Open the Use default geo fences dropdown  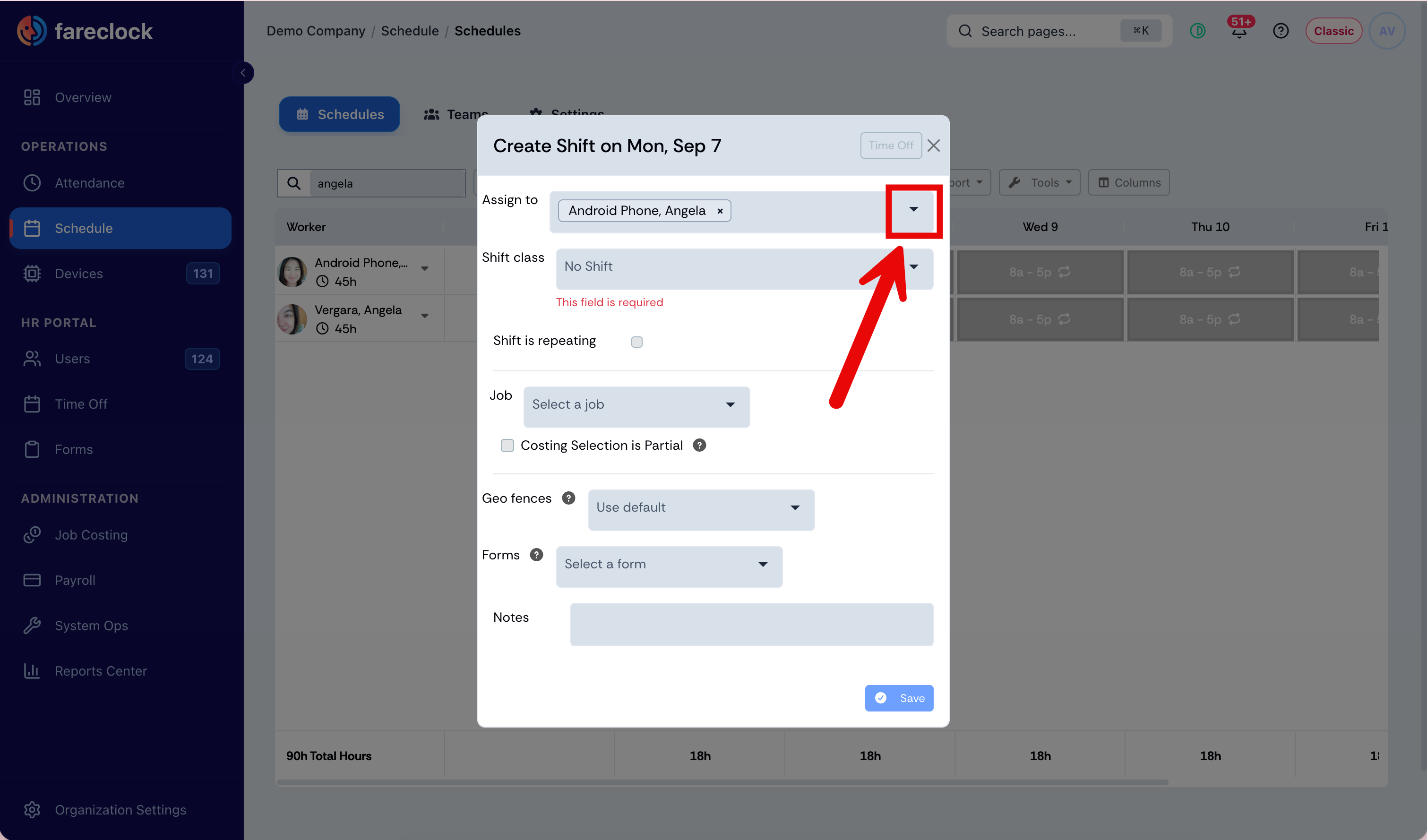click(x=701, y=509)
